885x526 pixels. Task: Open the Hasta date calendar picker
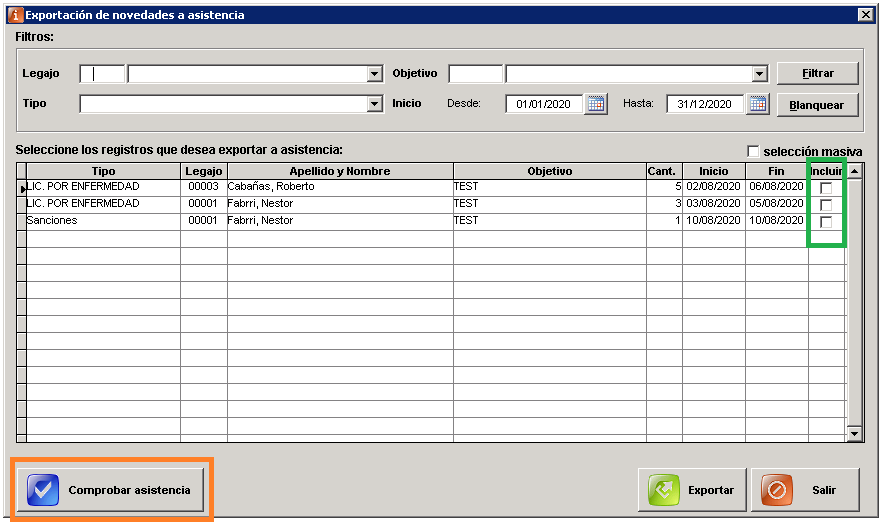(757, 104)
